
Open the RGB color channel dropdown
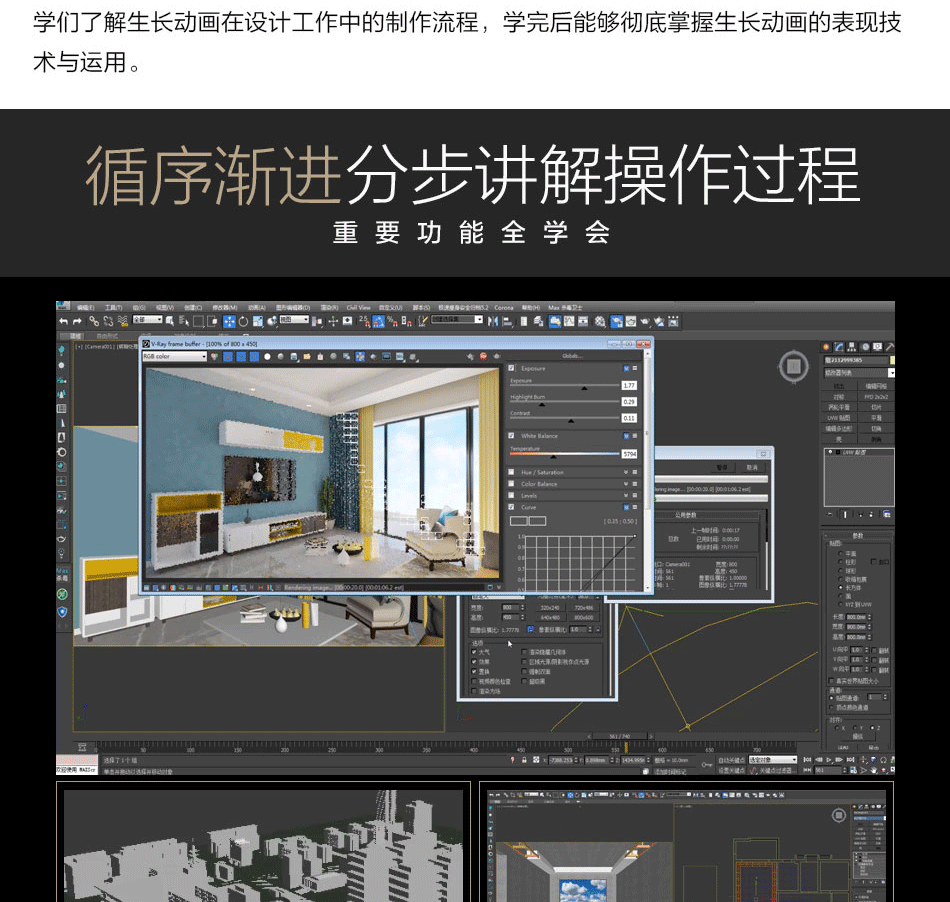[x=174, y=356]
